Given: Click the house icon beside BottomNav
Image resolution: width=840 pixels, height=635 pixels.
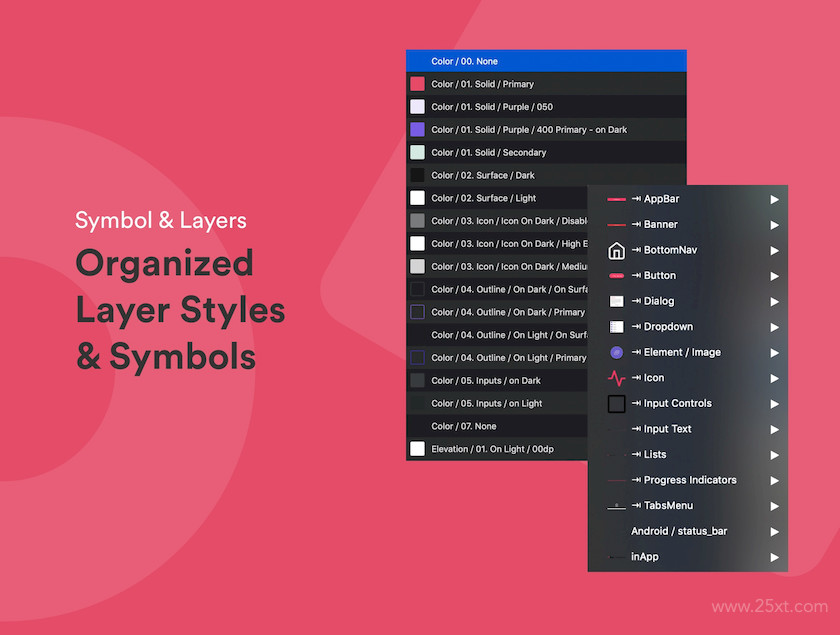Looking at the screenshot, I should point(616,250).
